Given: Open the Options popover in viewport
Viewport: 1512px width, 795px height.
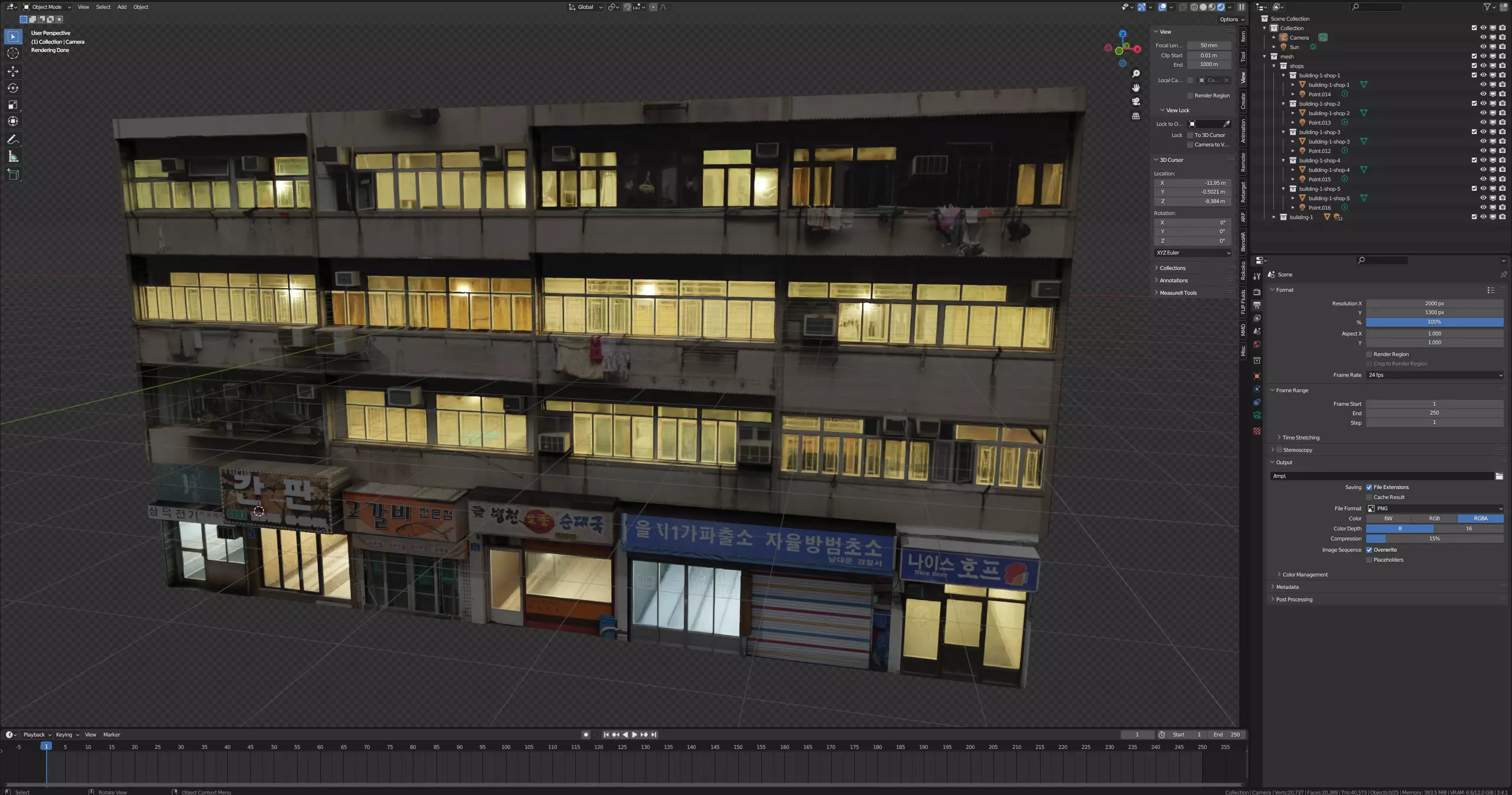Looking at the screenshot, I should pos(1232,19).
